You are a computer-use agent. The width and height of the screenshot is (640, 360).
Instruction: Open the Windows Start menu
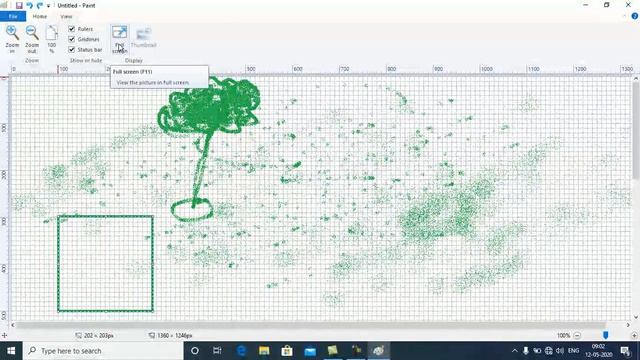(x=11, y=351)
